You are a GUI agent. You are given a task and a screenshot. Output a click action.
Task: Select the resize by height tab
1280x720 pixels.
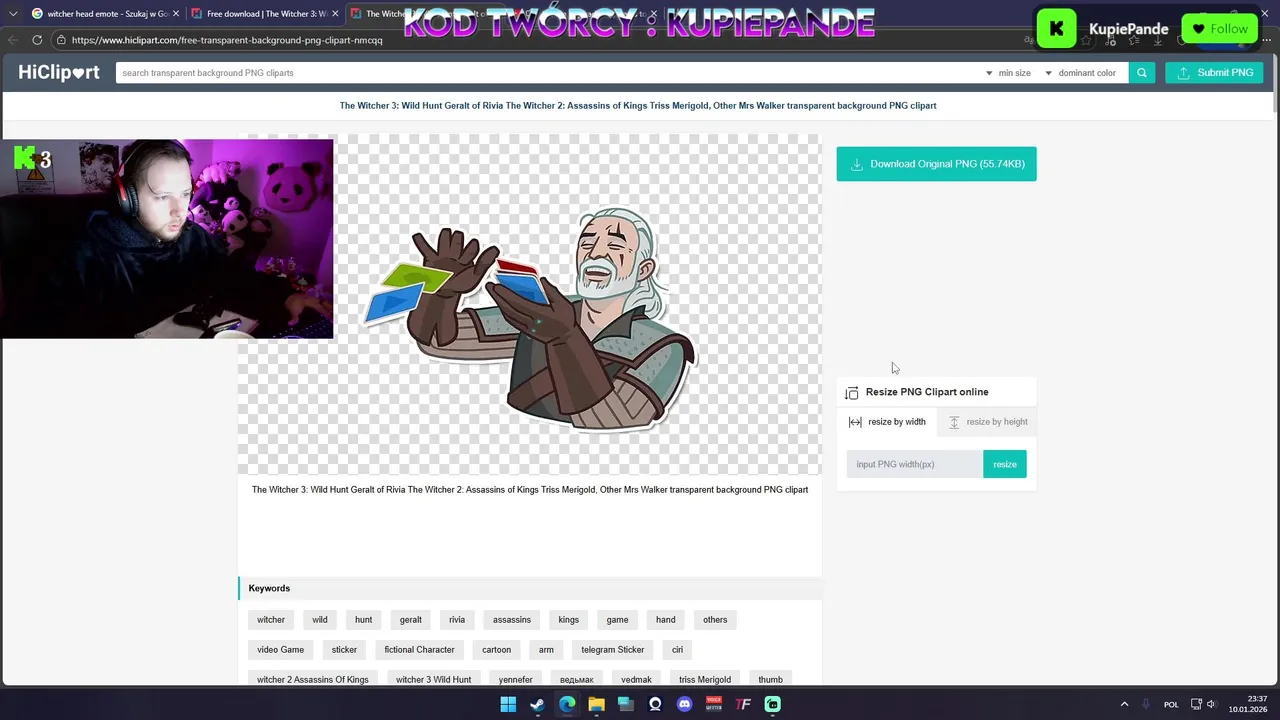tap(988, 422)
